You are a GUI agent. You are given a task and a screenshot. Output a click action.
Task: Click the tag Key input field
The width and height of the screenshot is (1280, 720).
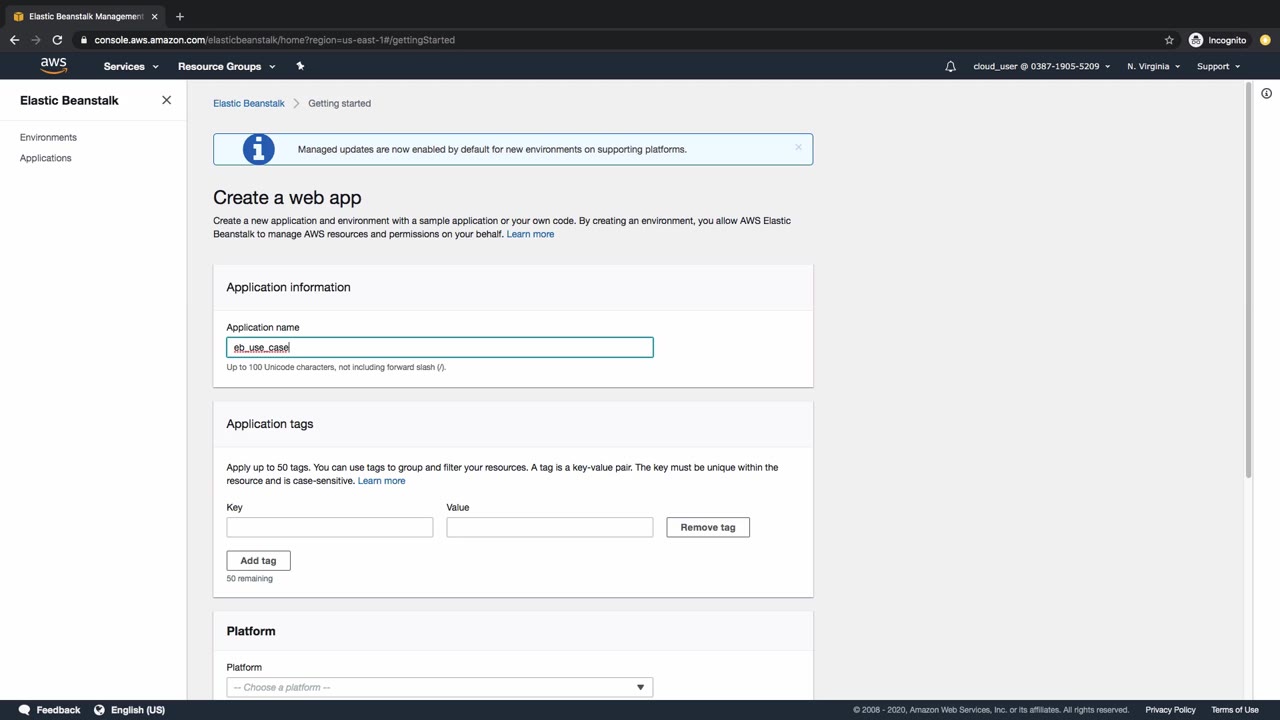pyautogui.click(x=330, y=527)
